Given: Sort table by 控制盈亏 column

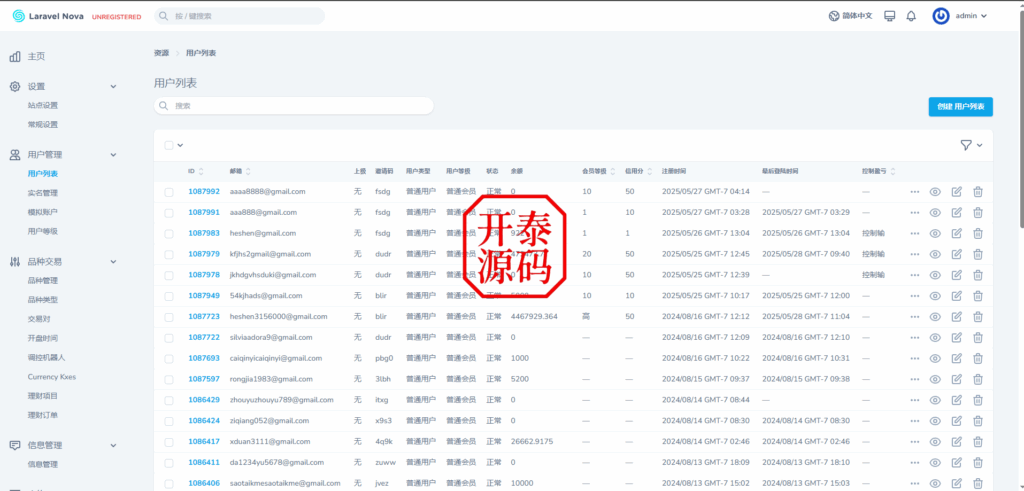Looking at the screenshot, I should tap(879, 171).
